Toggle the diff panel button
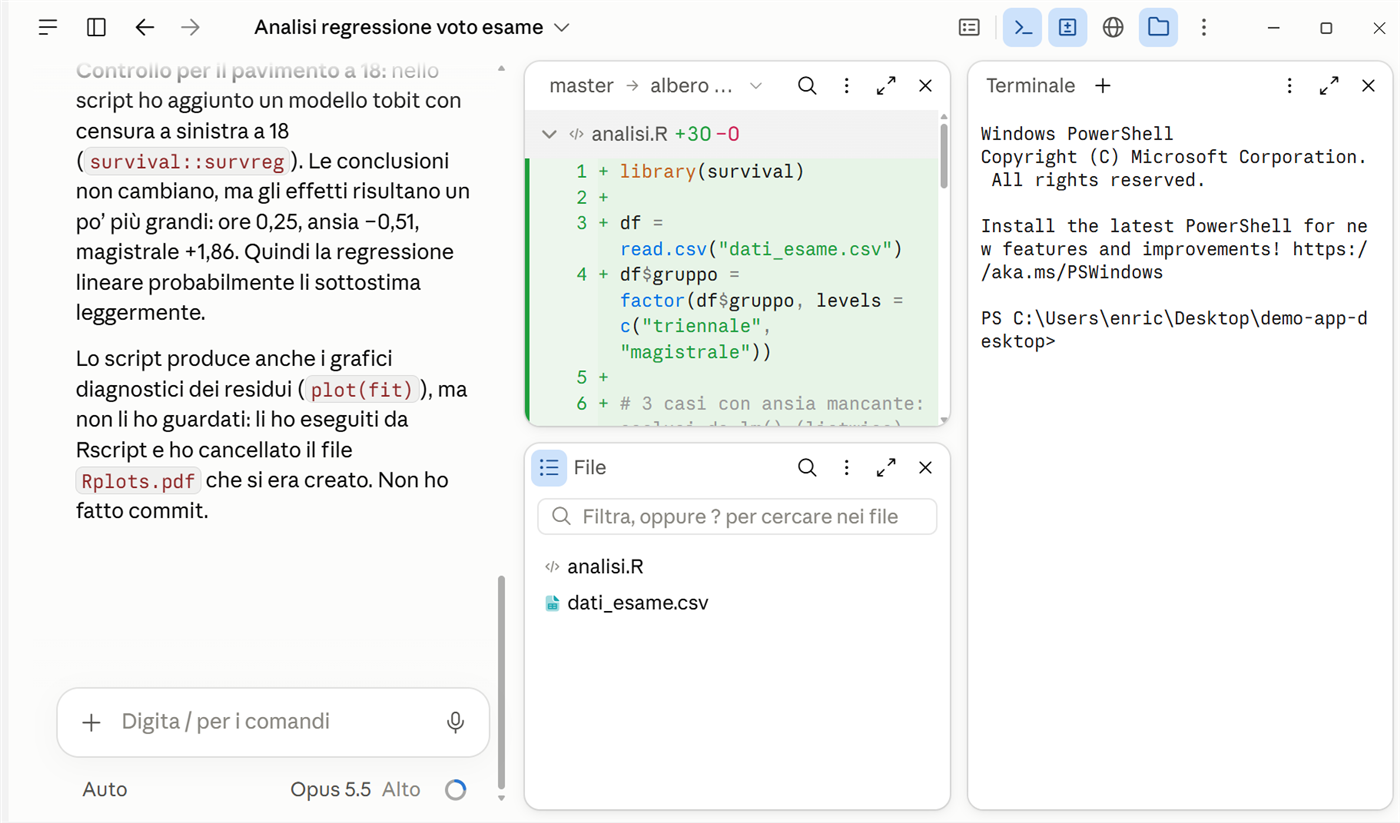The image size is (1400, 823). point(1067,28)
